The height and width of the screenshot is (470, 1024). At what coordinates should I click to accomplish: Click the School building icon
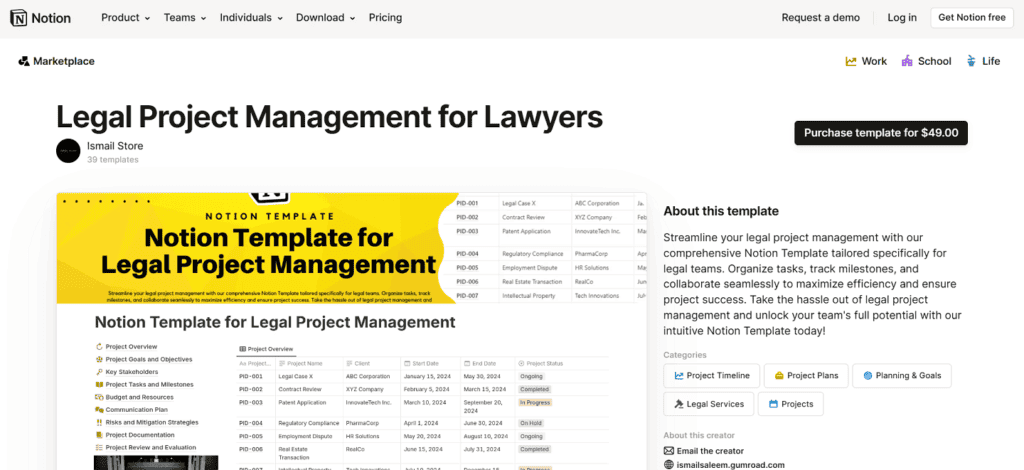pyautogui.click(x=907, y=61)
